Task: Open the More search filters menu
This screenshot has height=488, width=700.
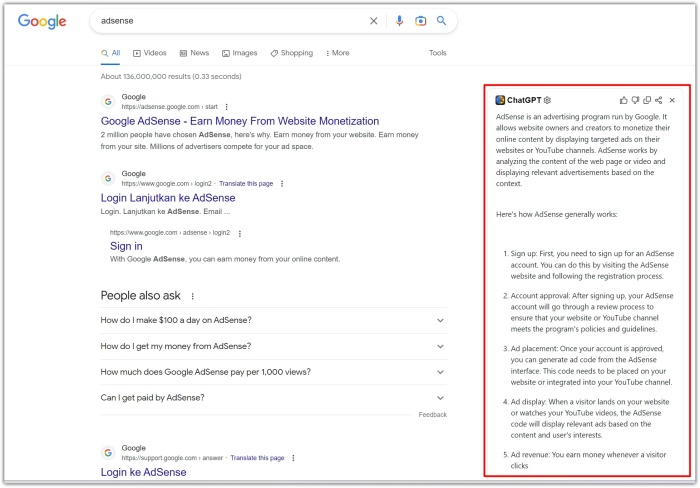Action: point(338,53)
